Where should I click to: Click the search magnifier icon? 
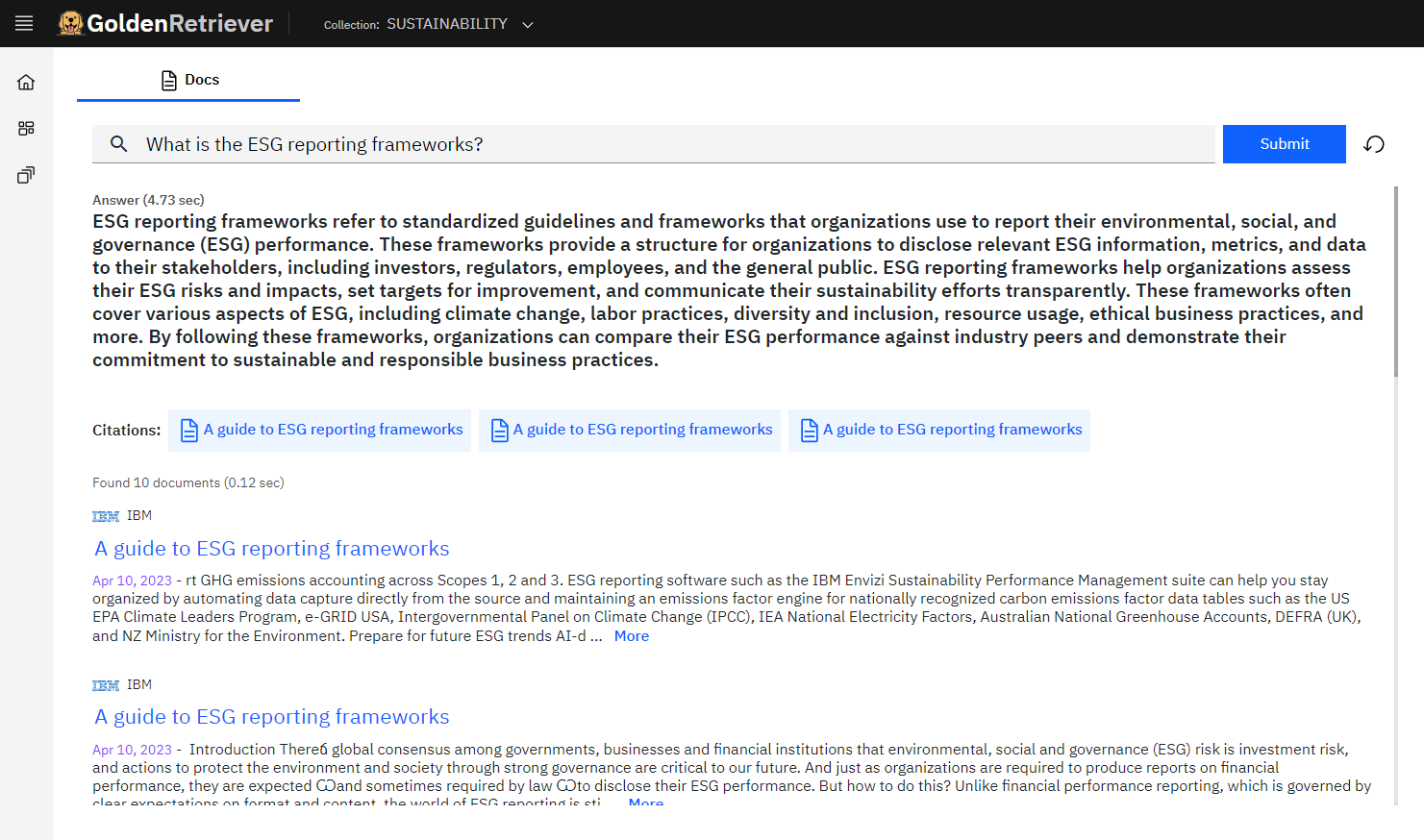point(119,144)
